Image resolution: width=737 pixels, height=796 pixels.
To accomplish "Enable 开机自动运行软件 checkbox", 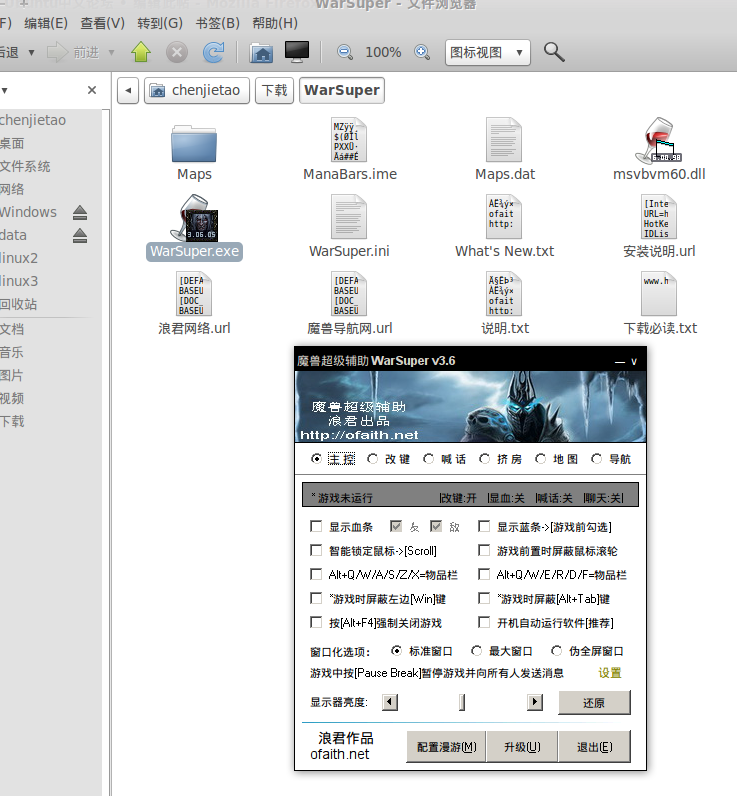I will click(484, 622).
